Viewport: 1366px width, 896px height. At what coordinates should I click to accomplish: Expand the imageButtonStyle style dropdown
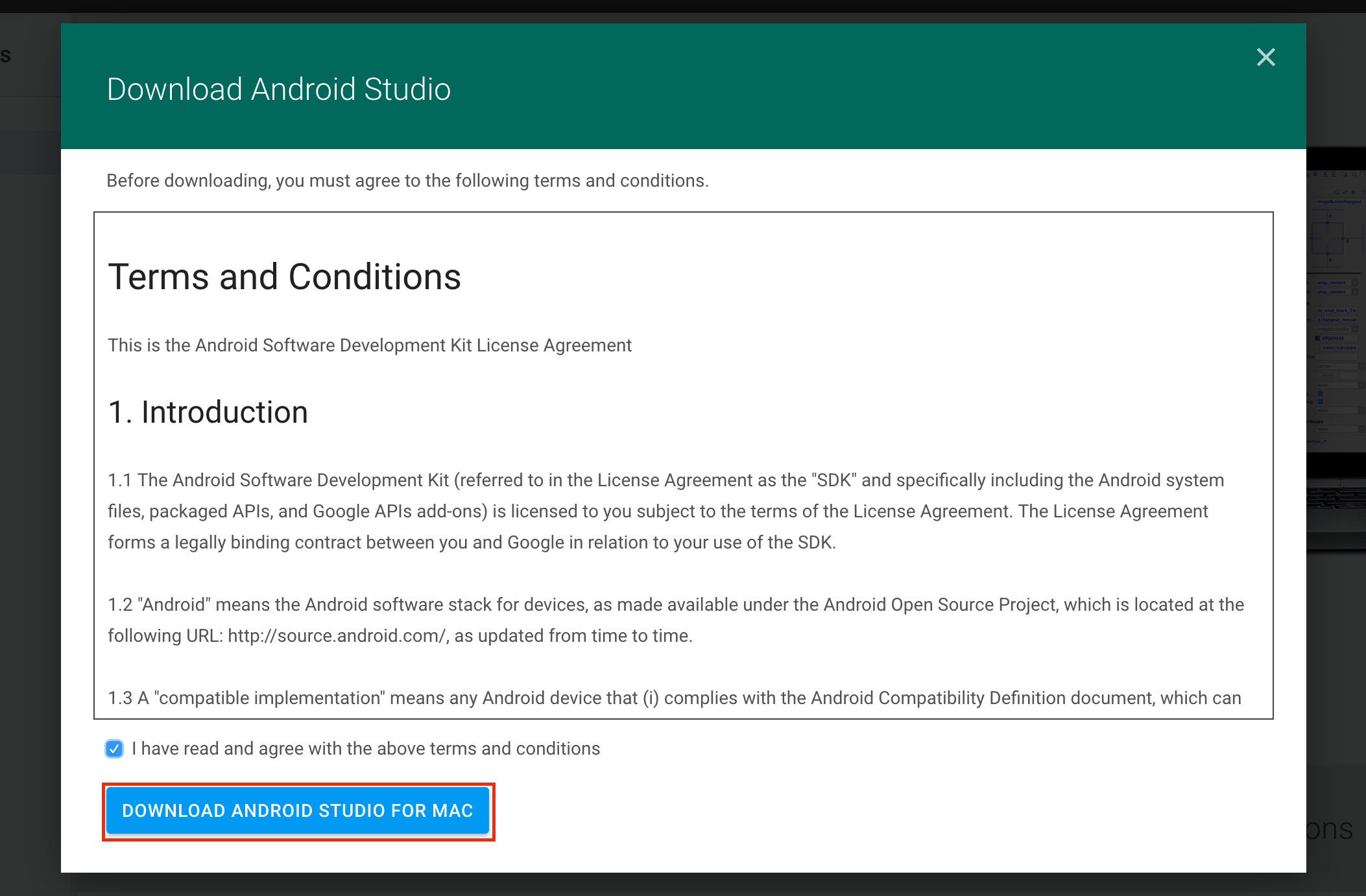(1334, 329)
